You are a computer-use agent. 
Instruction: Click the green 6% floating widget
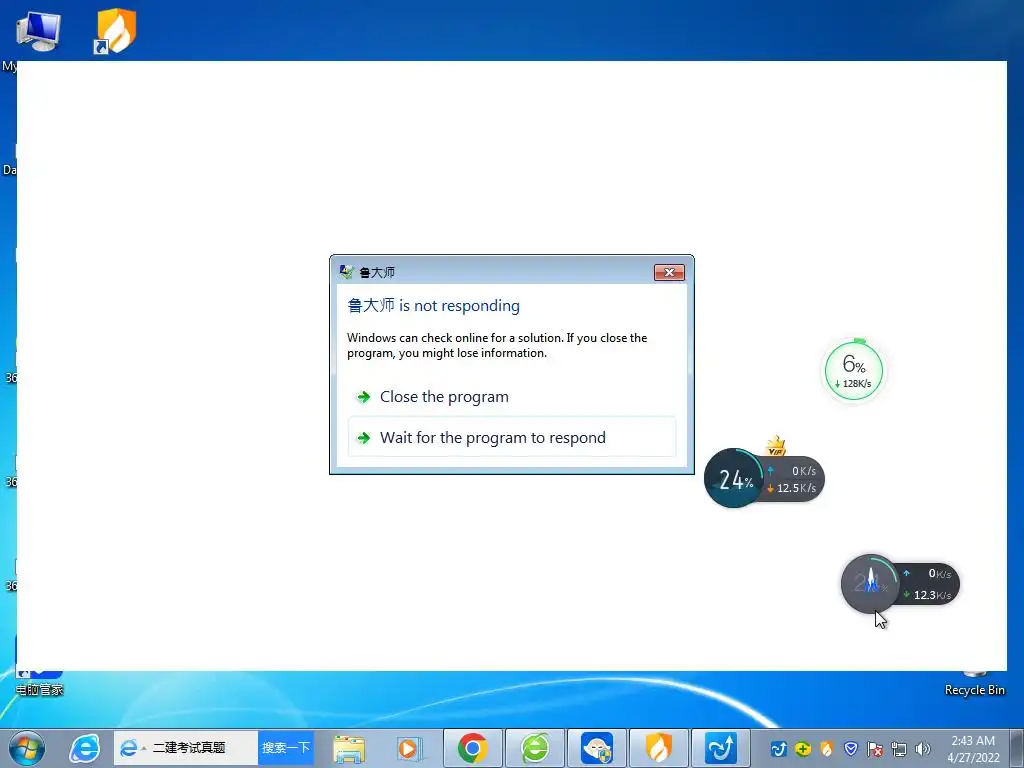point(854,371)
